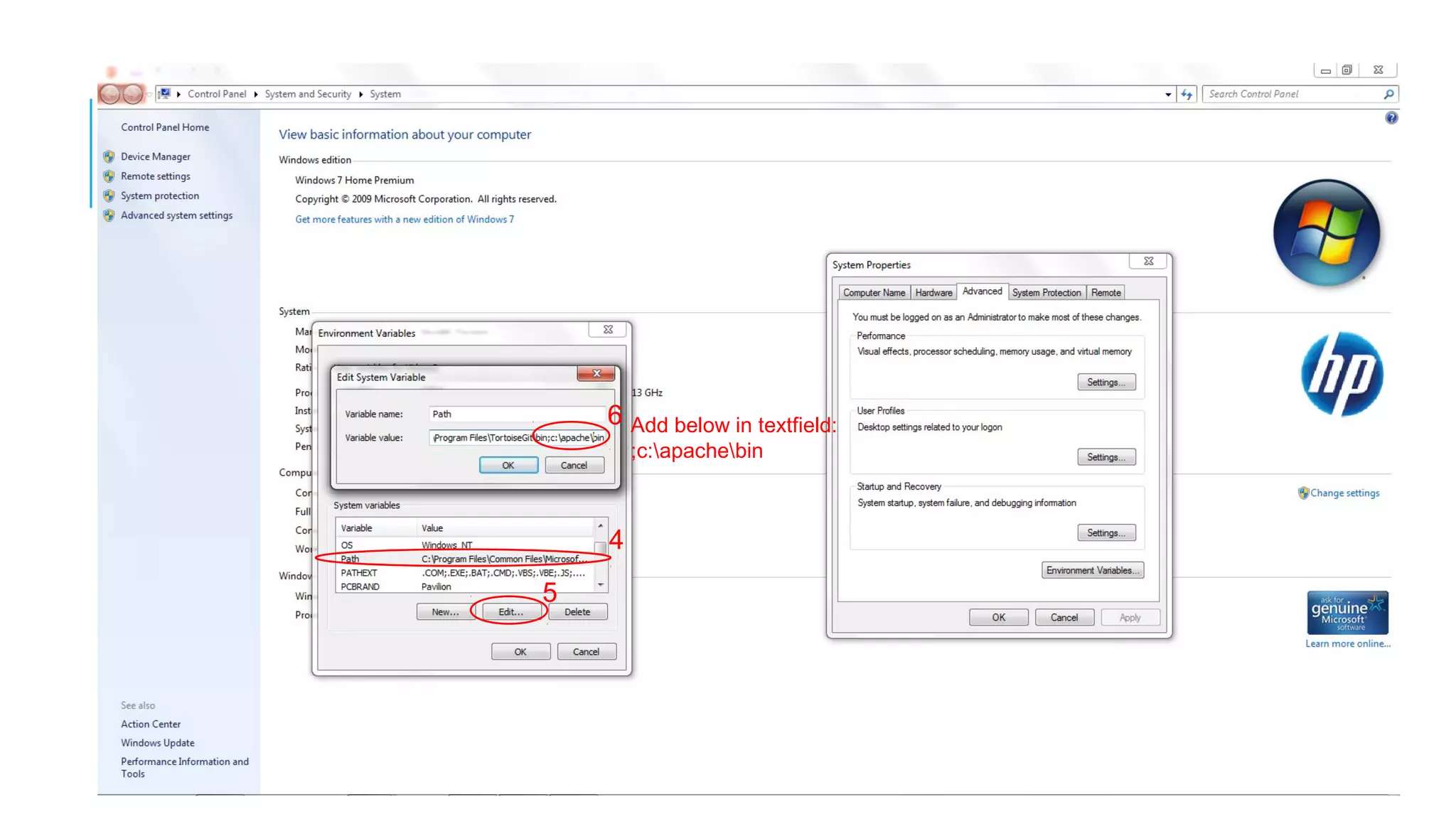Click the Device Manager shield icon
Image resolution: width=1456 pixels, height=819 pixels.
(109, 156)
